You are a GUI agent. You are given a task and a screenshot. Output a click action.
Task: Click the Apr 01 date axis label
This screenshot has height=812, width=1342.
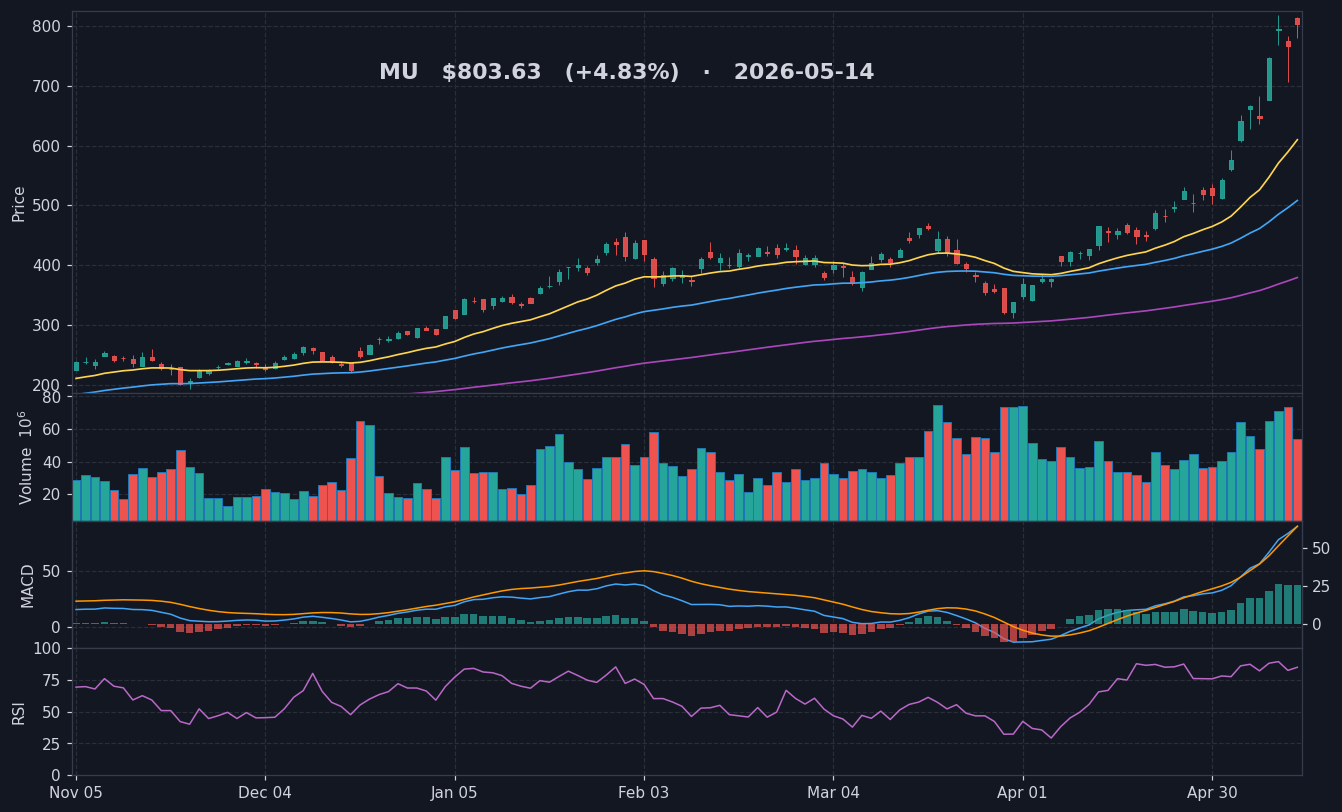[x=1023, y=793]
